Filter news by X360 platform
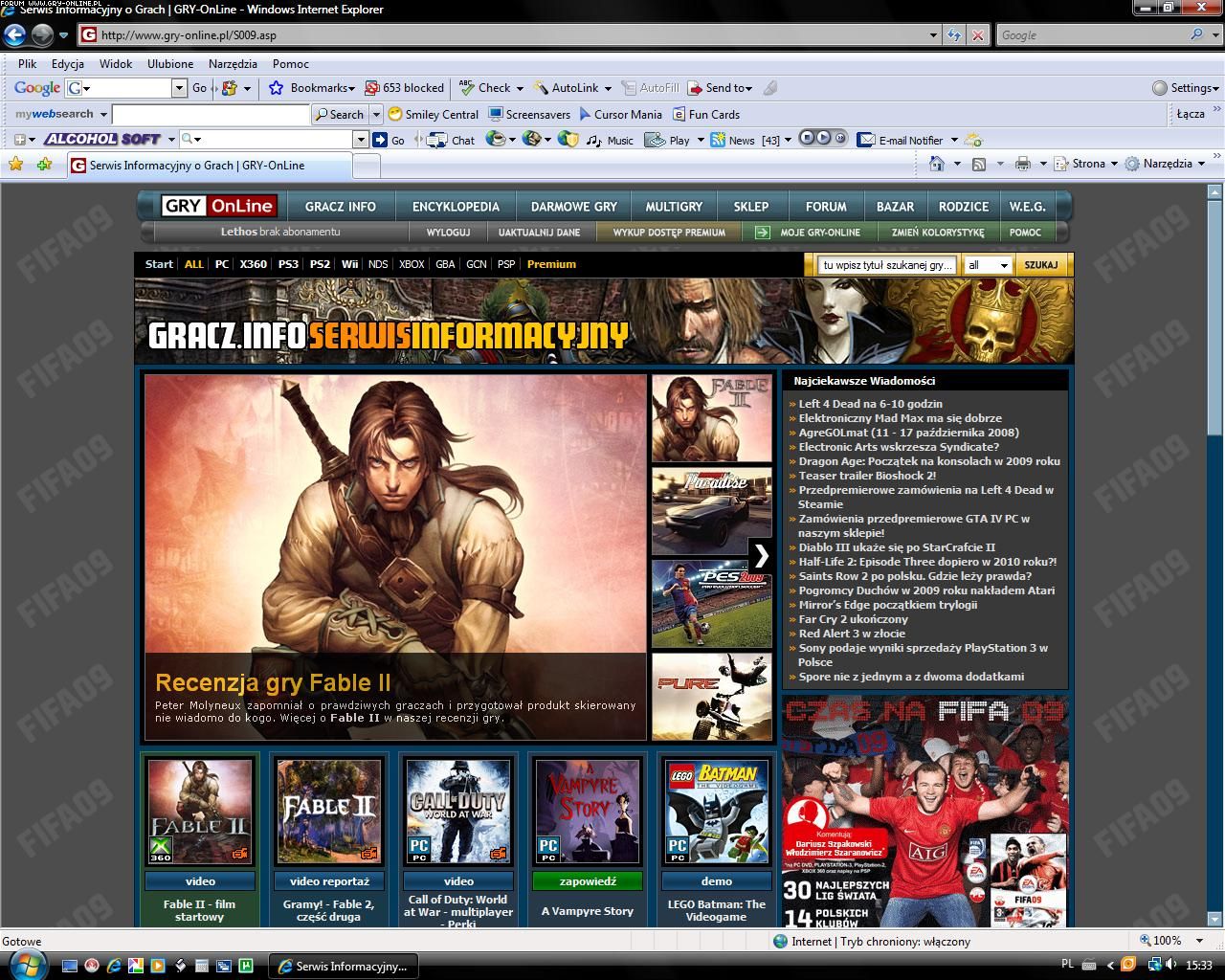The width and height of the screenshot is (1225, 980). tap(253, 264)
